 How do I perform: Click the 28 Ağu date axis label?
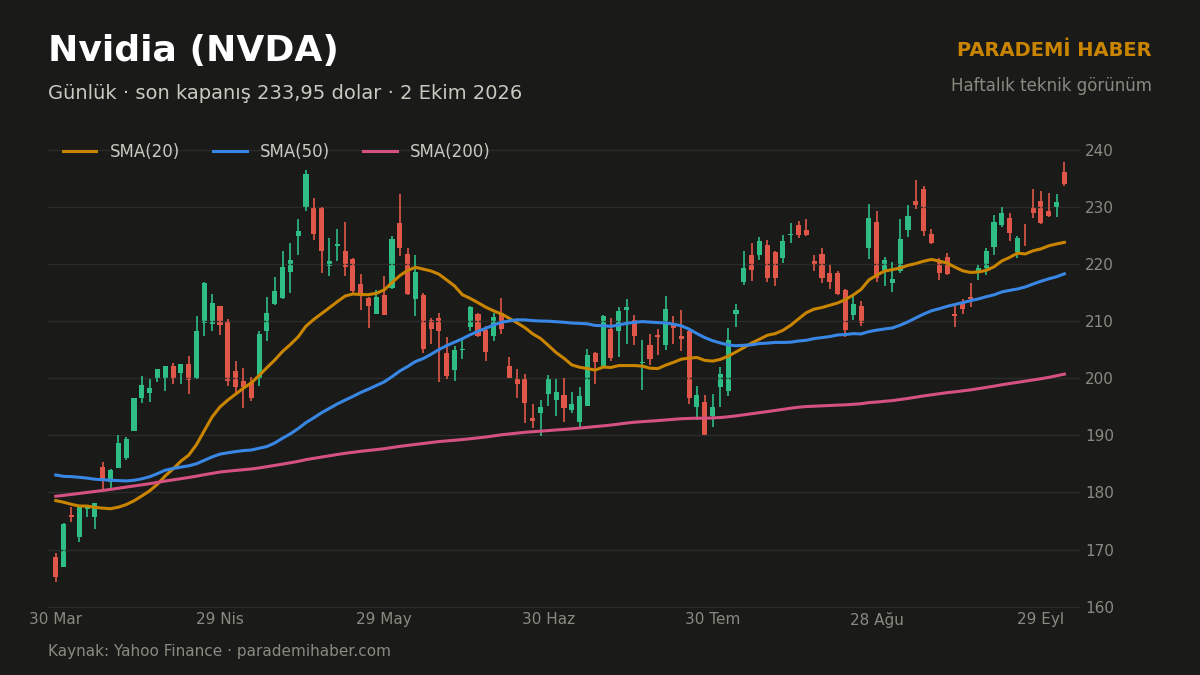(877, 619)
